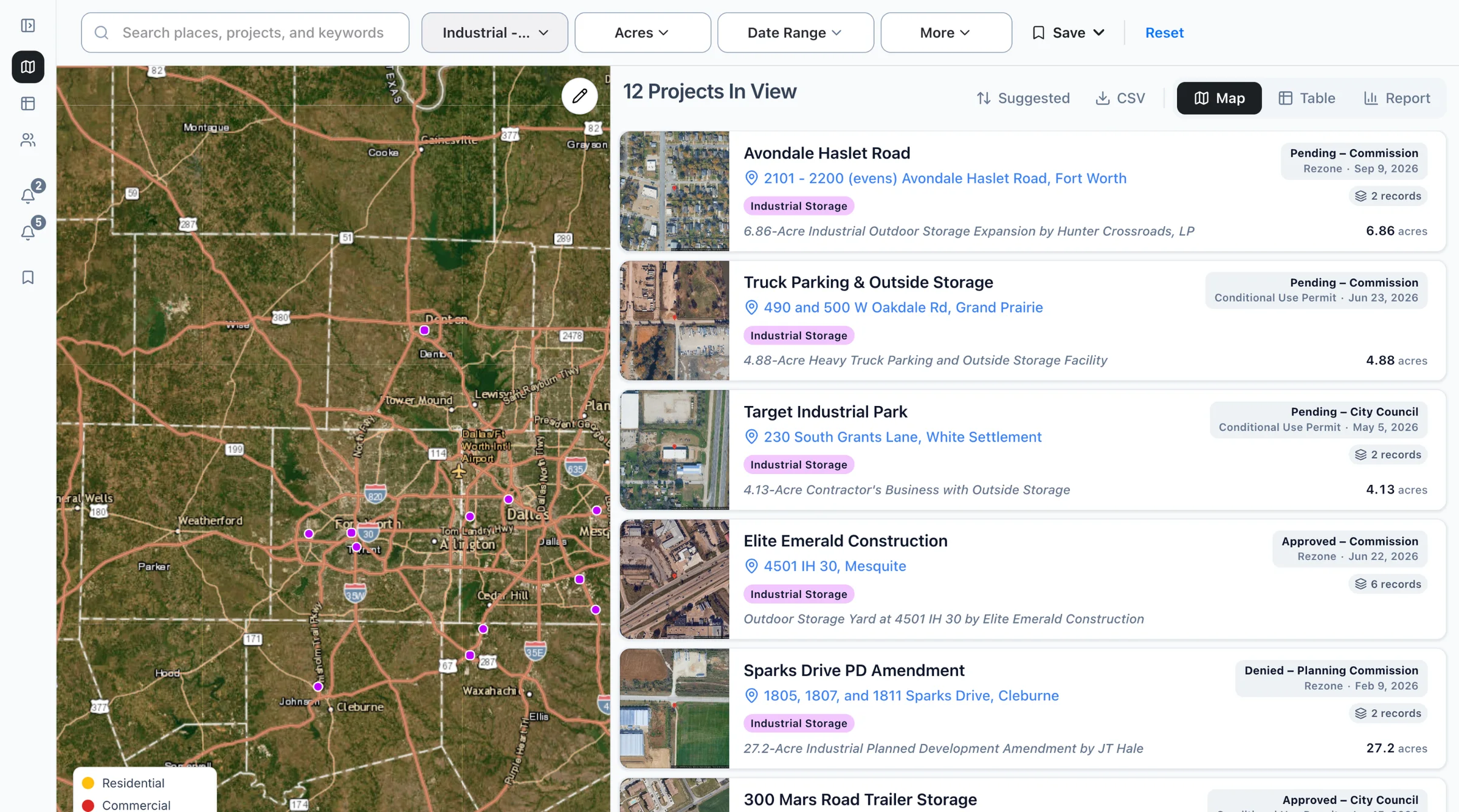1459x812 pixels.
Task: Open Sparks Drive PD Amendment thumbnail
Action: click(674, 709)
